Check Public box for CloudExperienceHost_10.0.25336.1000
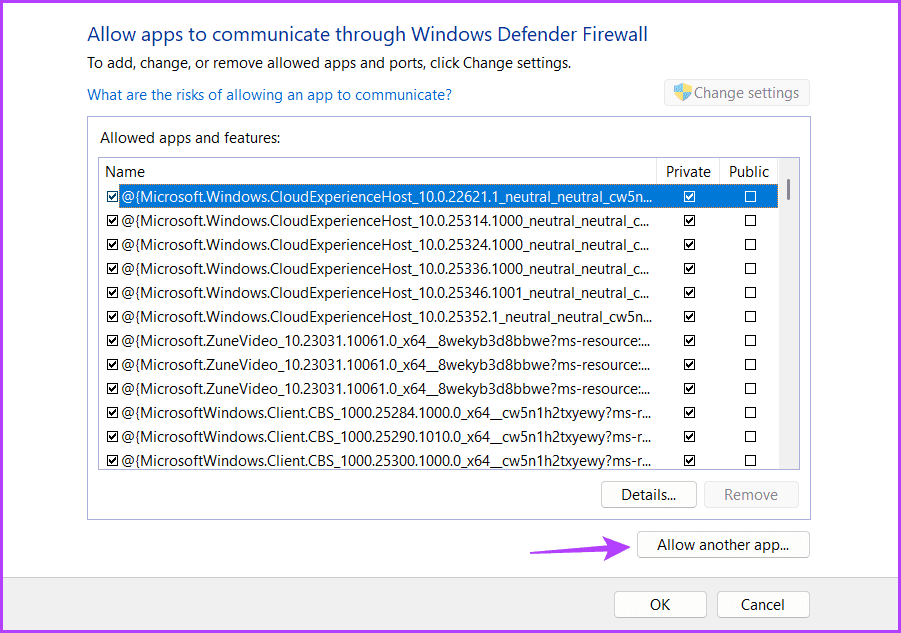 [750, 269]
